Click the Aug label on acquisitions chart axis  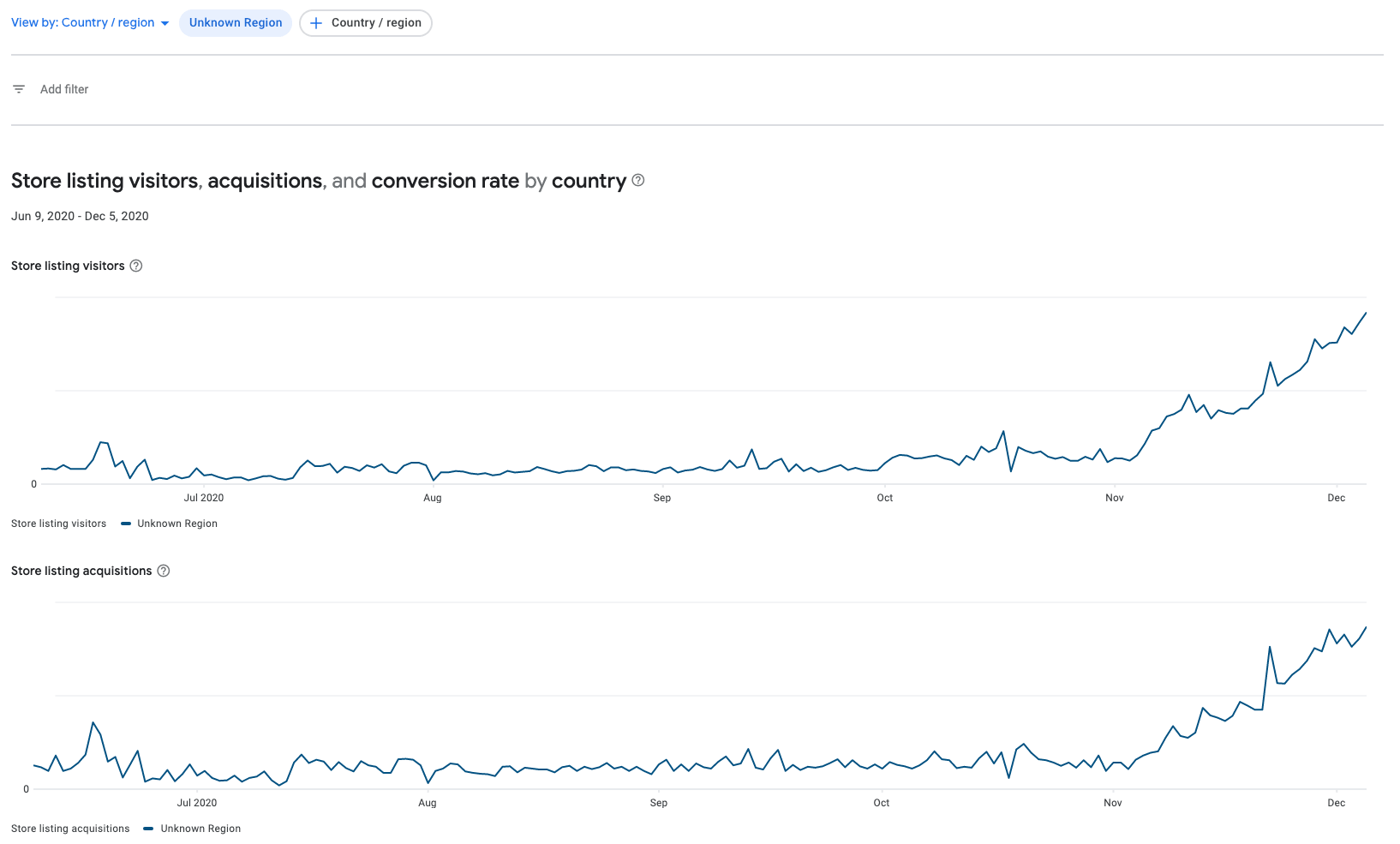(428, 803)
